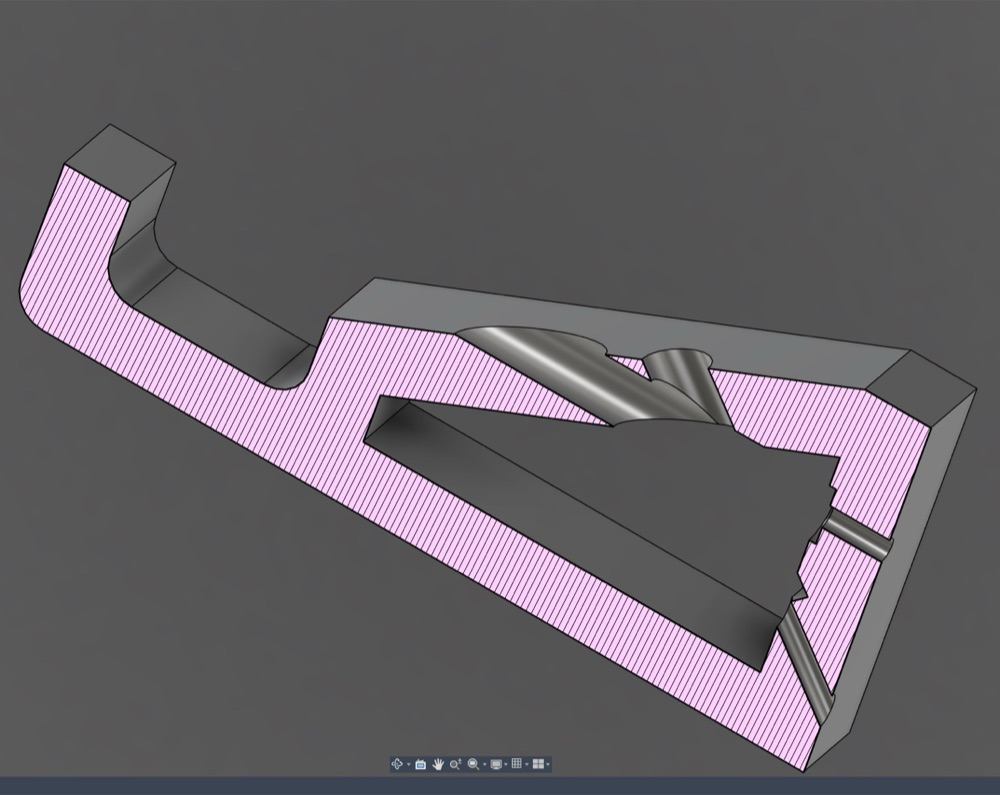1000x795 pixels.
Task: Activate the Zoom tool
Action: point(455,764)
